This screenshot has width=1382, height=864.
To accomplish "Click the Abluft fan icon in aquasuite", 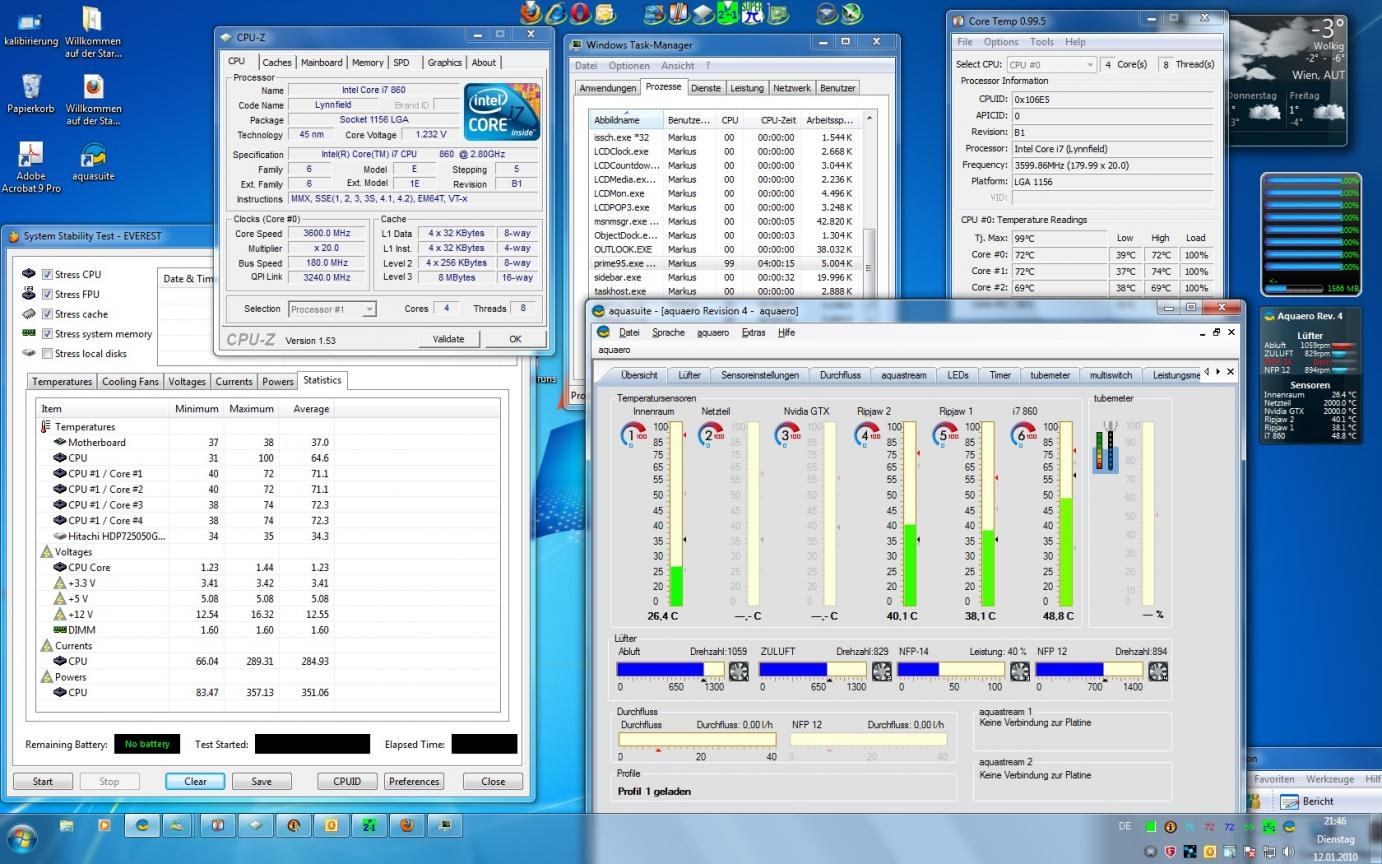I will click(x=740, y=671).
